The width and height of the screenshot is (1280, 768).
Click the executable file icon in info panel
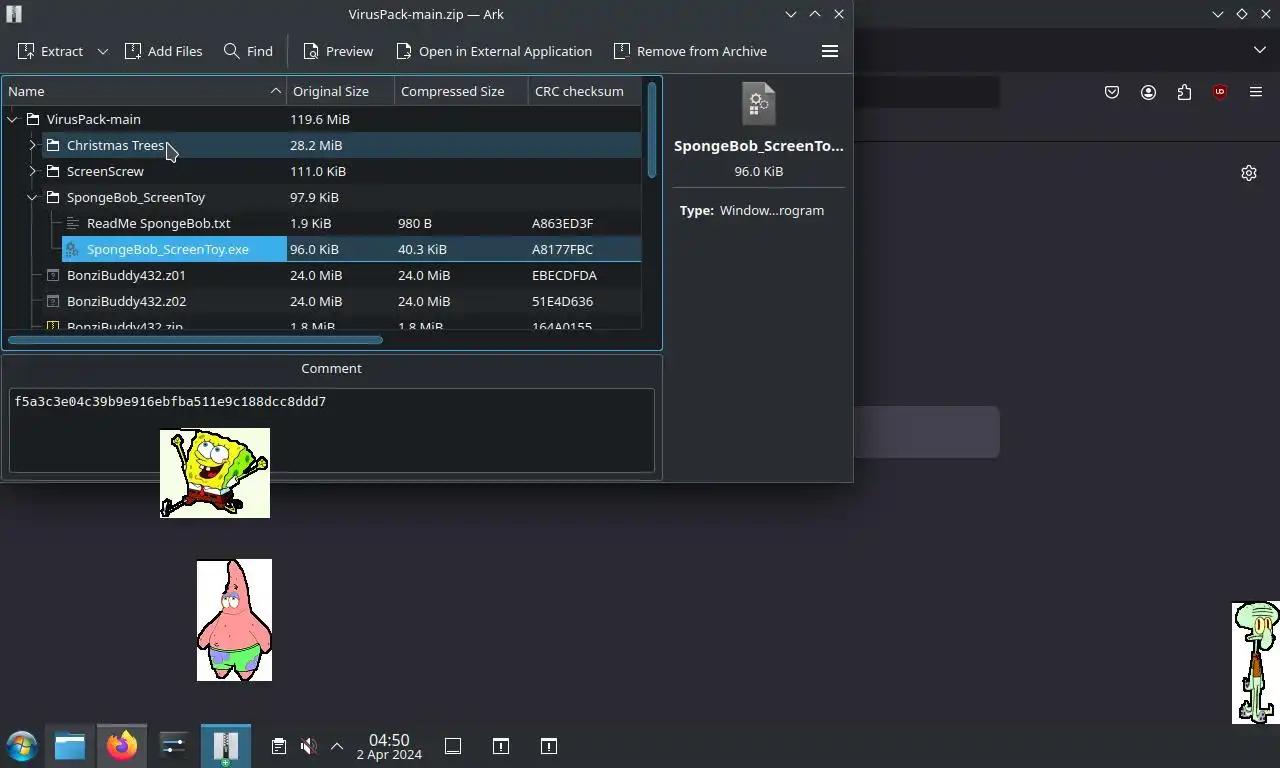[x=759, y=103]
